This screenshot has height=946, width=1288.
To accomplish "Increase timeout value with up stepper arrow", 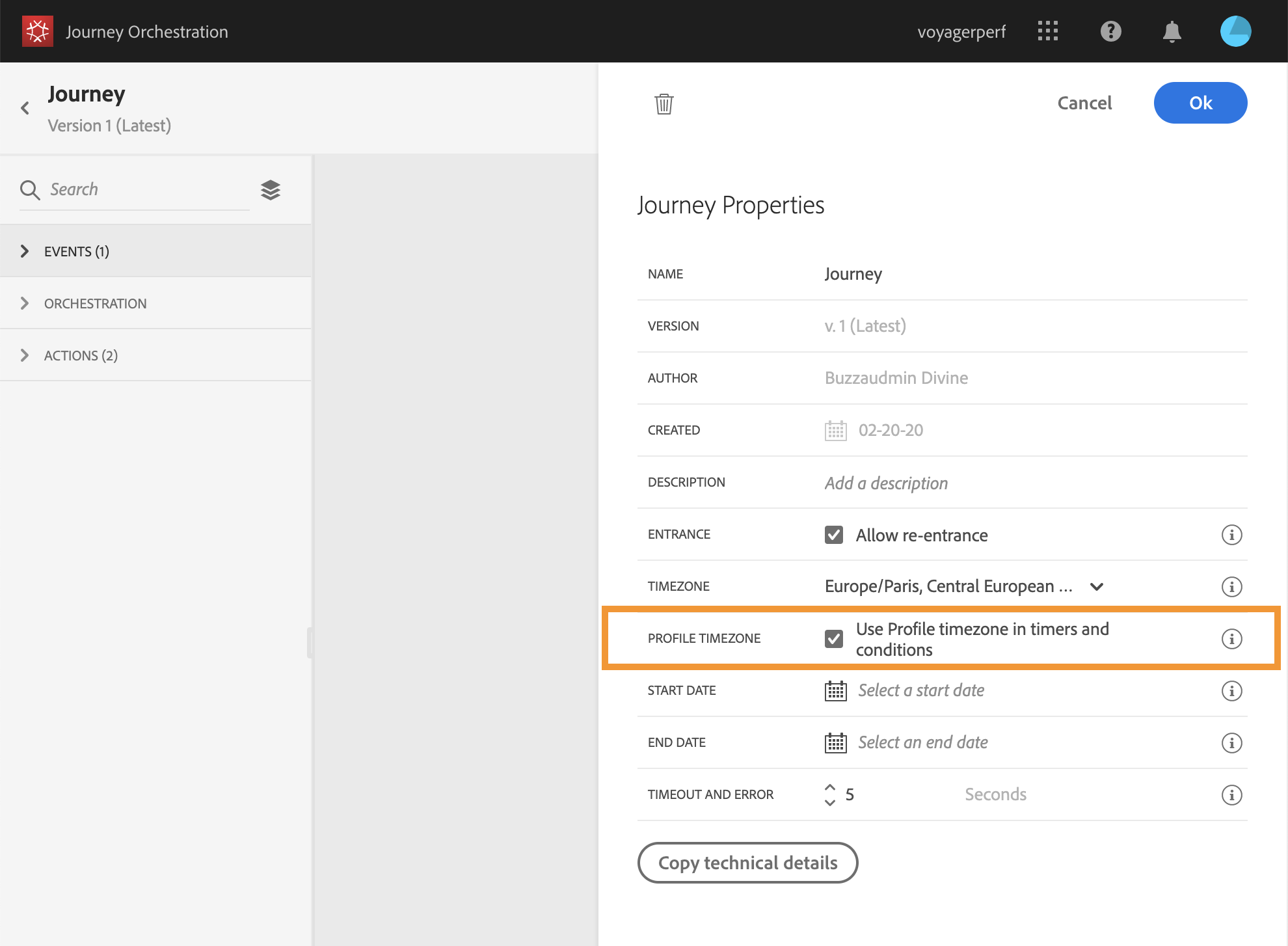I will 830,787.
